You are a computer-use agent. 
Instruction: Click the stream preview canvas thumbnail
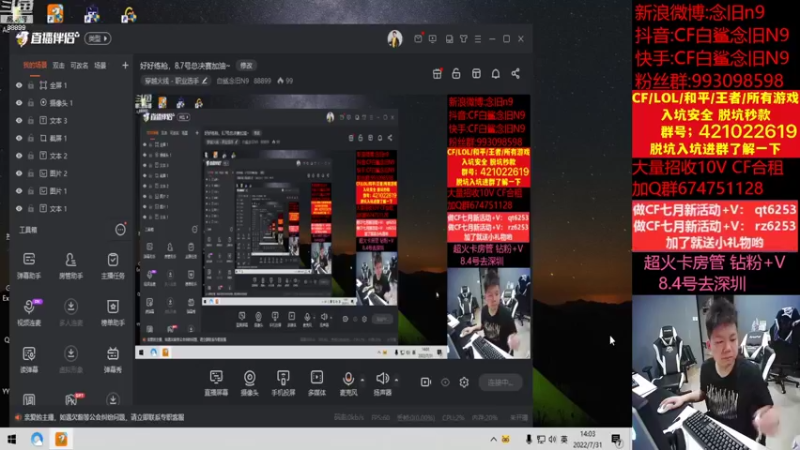point(333,227)
